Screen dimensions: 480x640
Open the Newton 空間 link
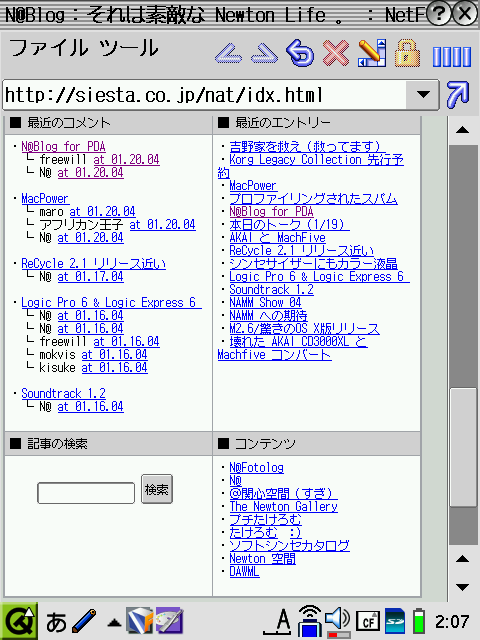click(x=262, y=559)
